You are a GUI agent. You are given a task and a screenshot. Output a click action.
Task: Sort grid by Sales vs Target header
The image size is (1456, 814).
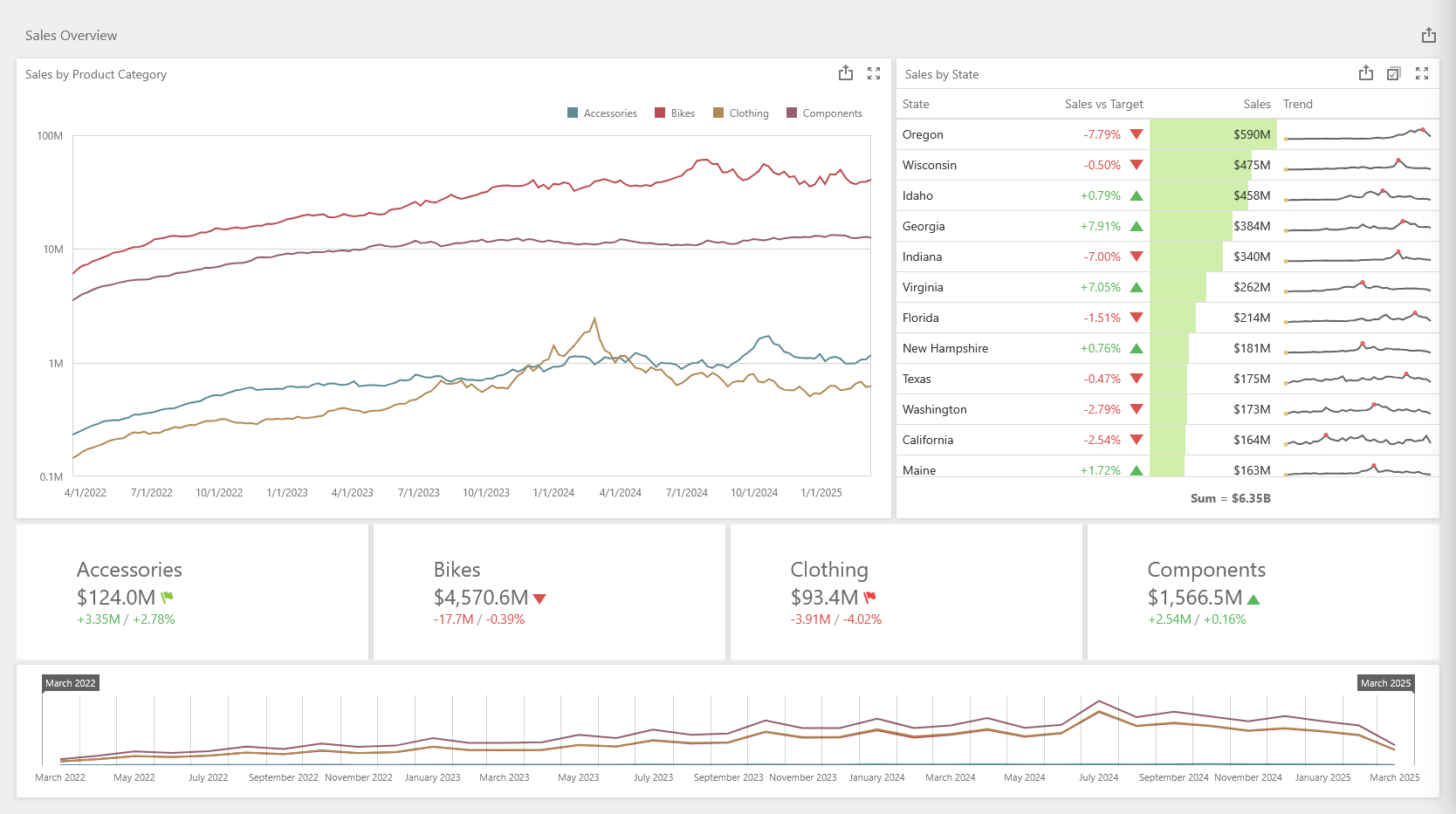click(x=1103, y=104)
